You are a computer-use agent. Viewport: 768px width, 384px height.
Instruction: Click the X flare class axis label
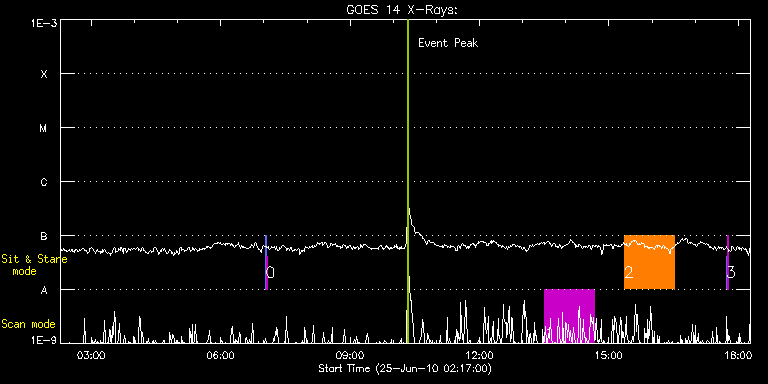44,74
